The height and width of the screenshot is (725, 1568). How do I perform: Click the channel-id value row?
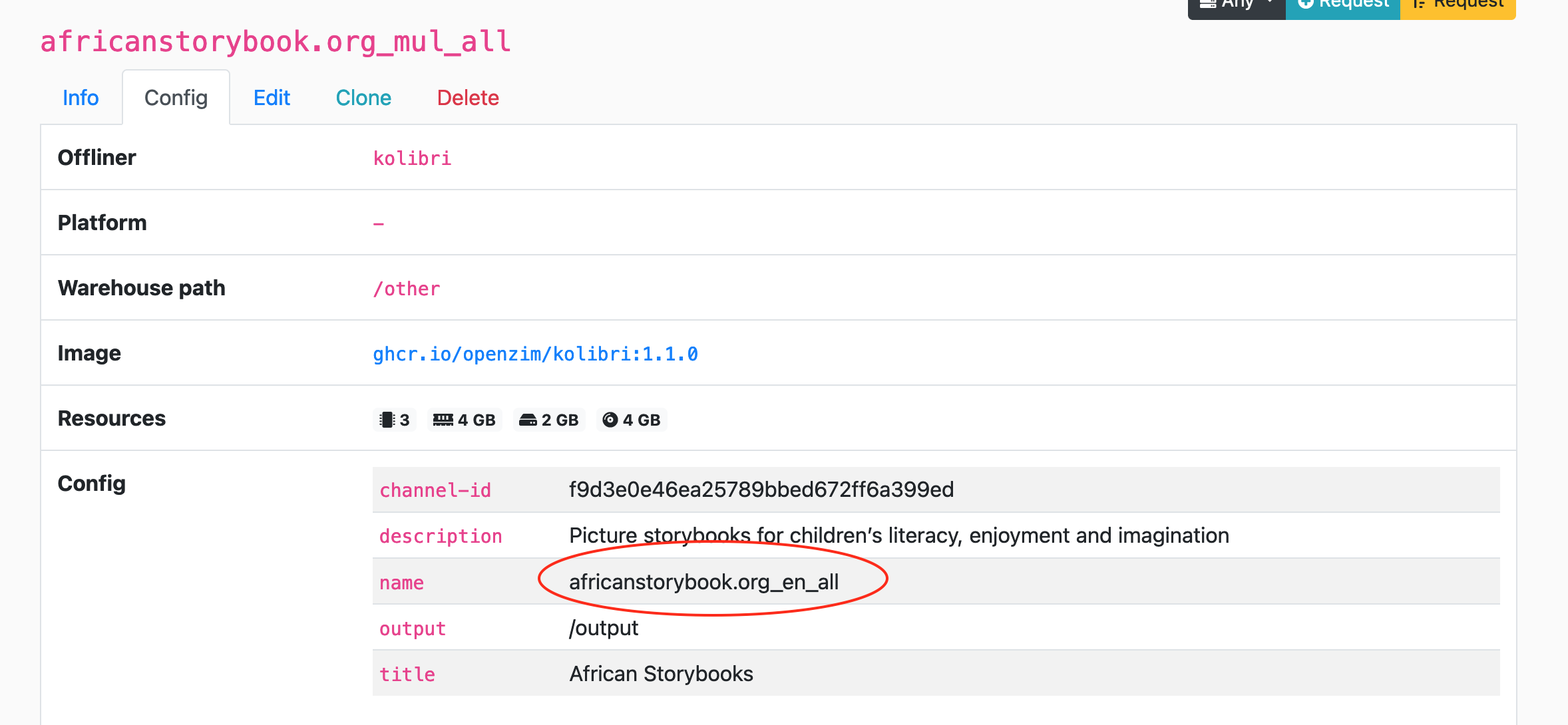(761, 490)
